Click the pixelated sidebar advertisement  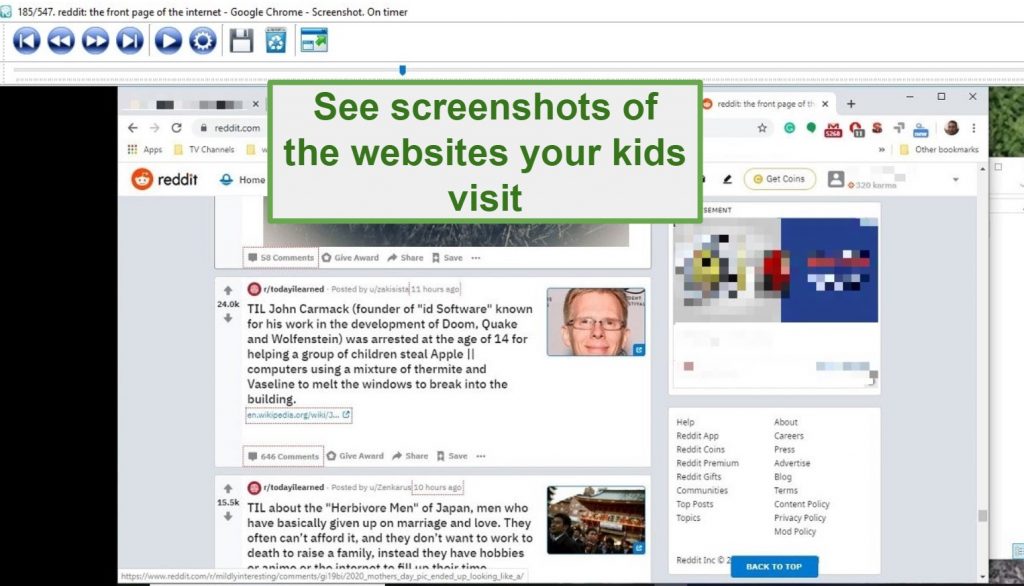(x=775, y=301)
